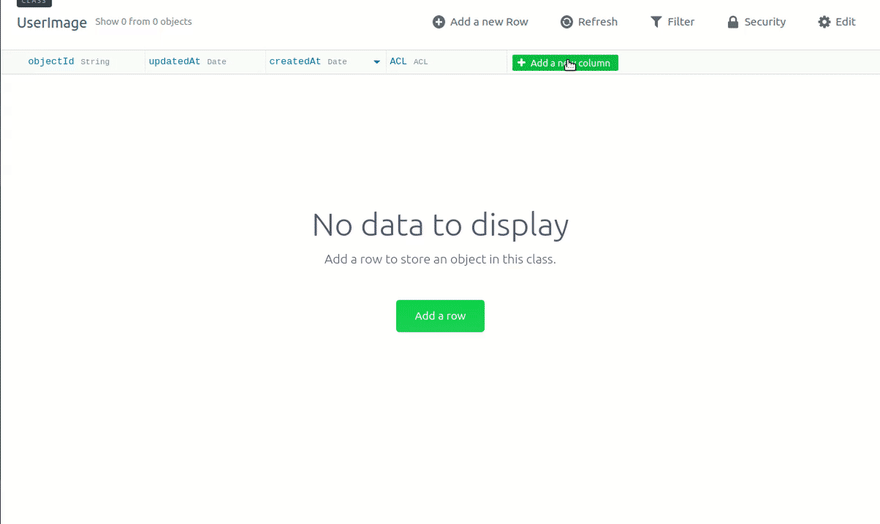Click the CLASS badge above UserImage

pyautogui.click(x=34, y=3)
